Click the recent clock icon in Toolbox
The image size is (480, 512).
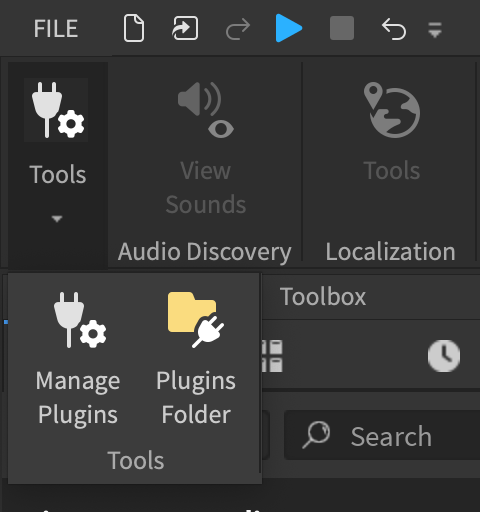[x=444, y=356]
